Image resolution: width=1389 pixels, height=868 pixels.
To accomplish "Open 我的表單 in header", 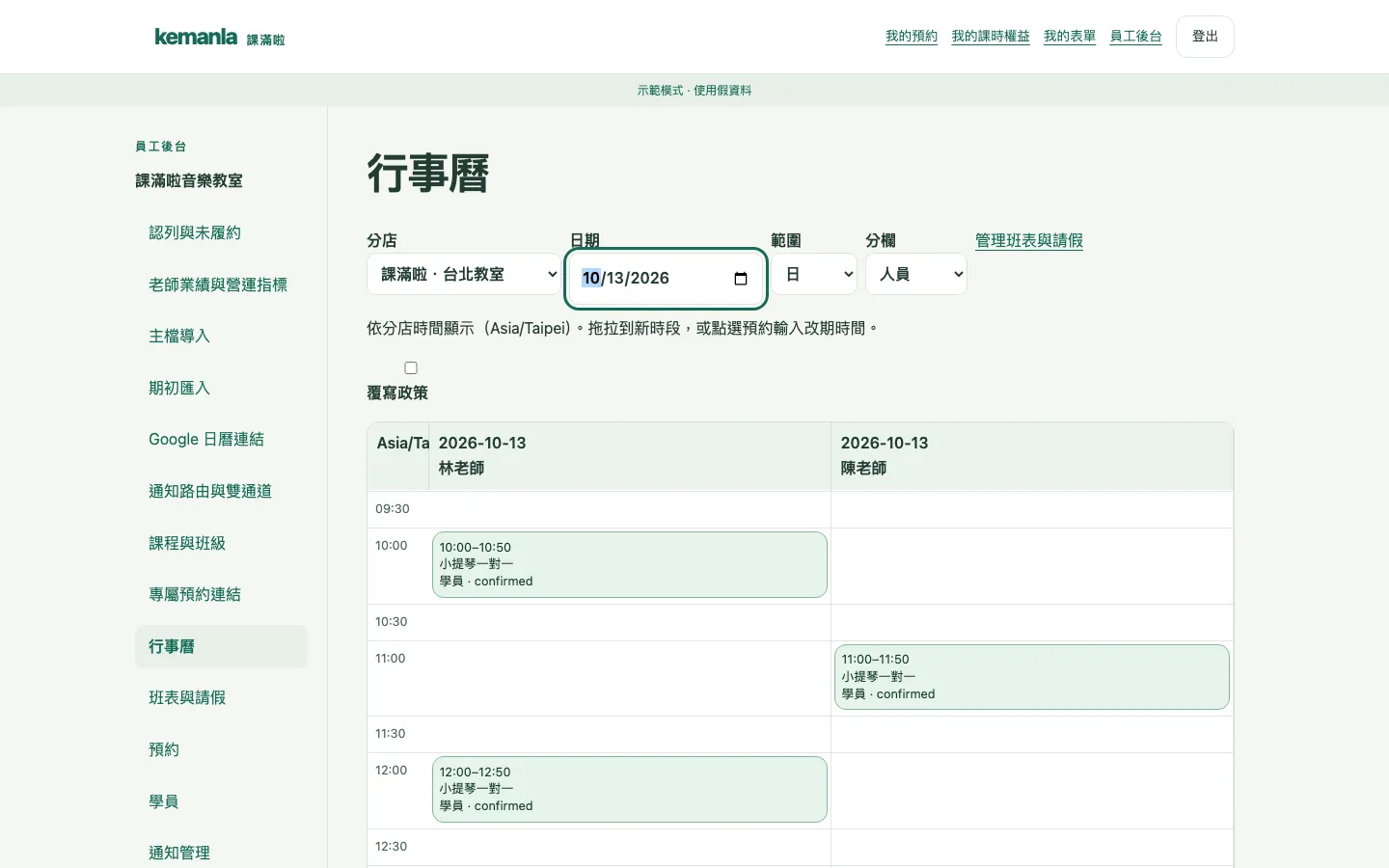I will tap(1070, 37).
